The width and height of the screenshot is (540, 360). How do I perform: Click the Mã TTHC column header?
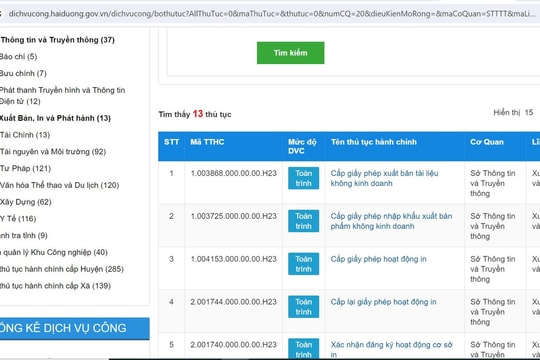207,142
